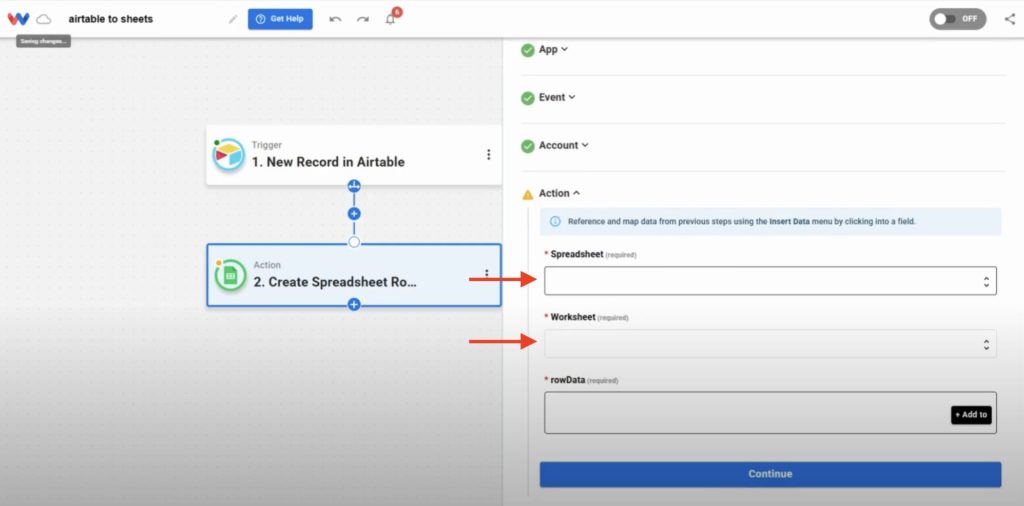
Task: Click the Action warning triangle icon
Action: 528,194
